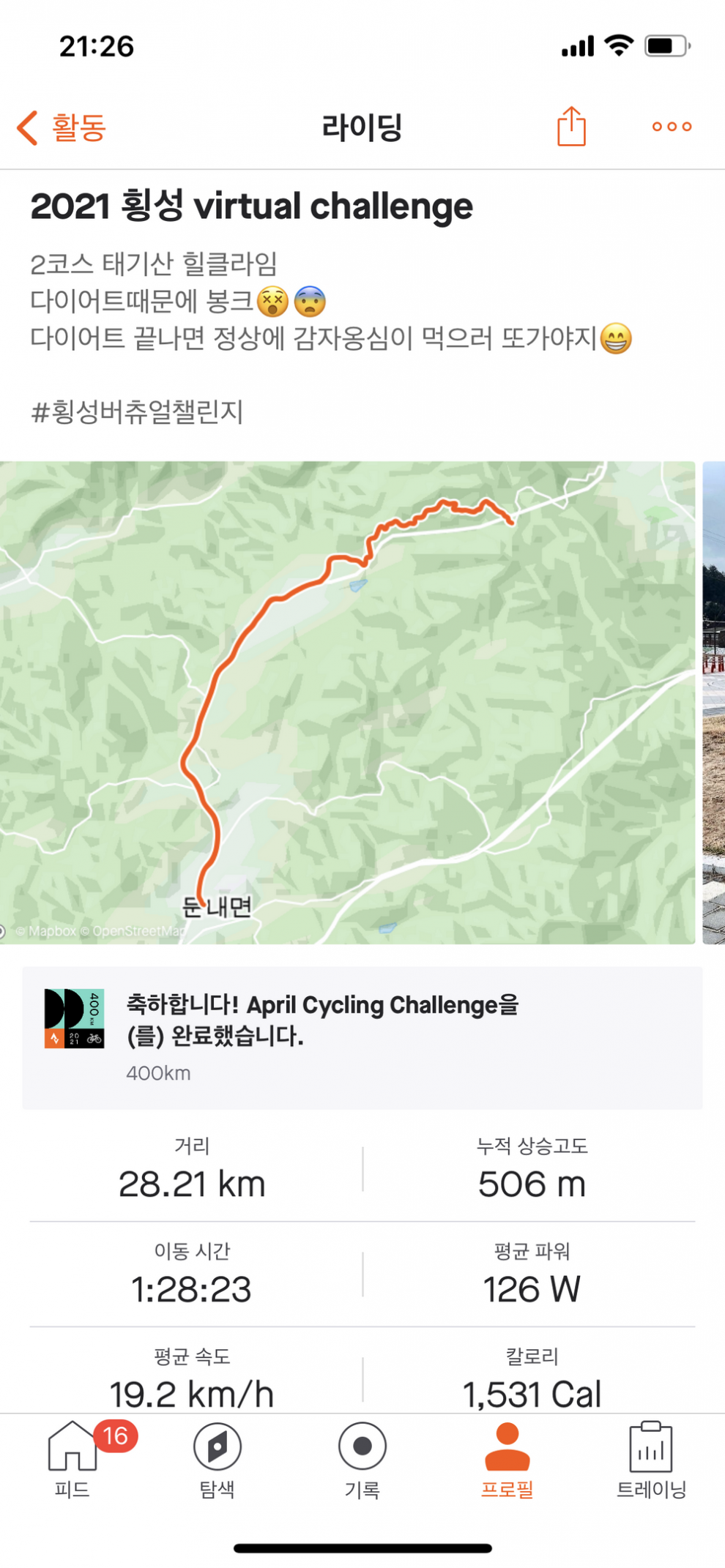Tap the 이동 시간 1:28:23 stat
The height and width of the screenshot is (1568, 725).
192,1274
